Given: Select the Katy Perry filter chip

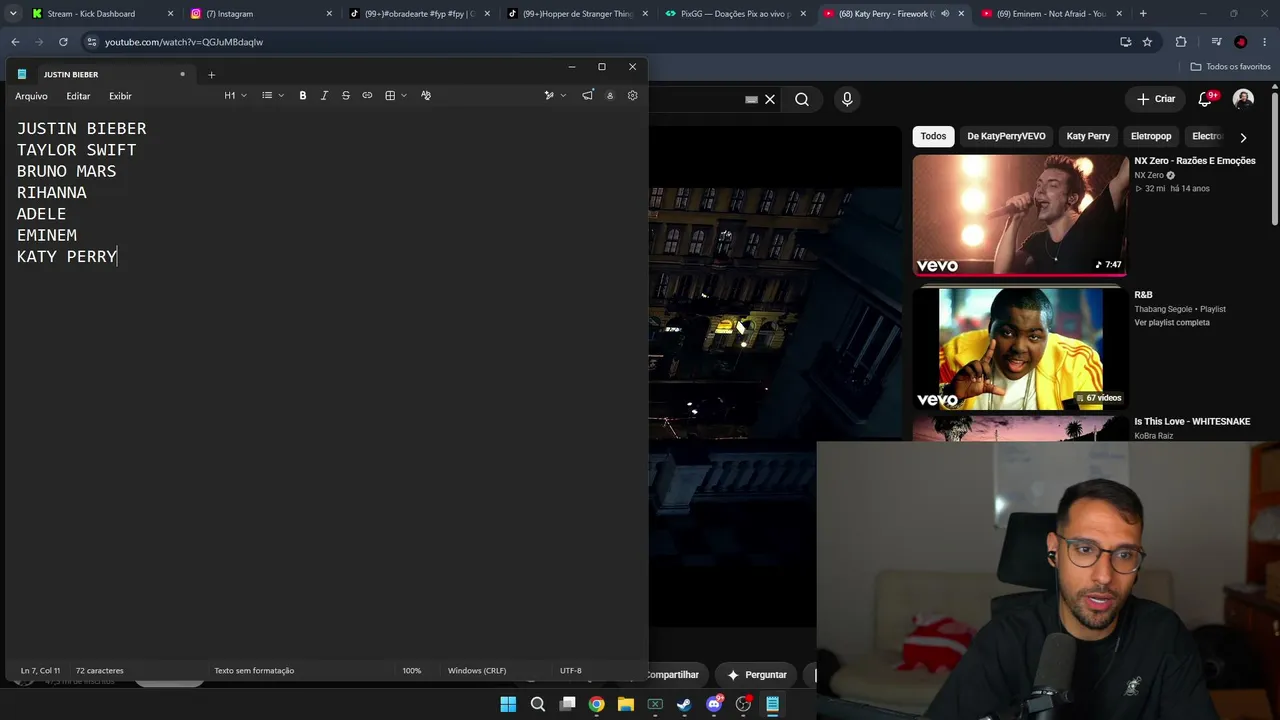Looking at the screenshot, I should coord(1088,137).
